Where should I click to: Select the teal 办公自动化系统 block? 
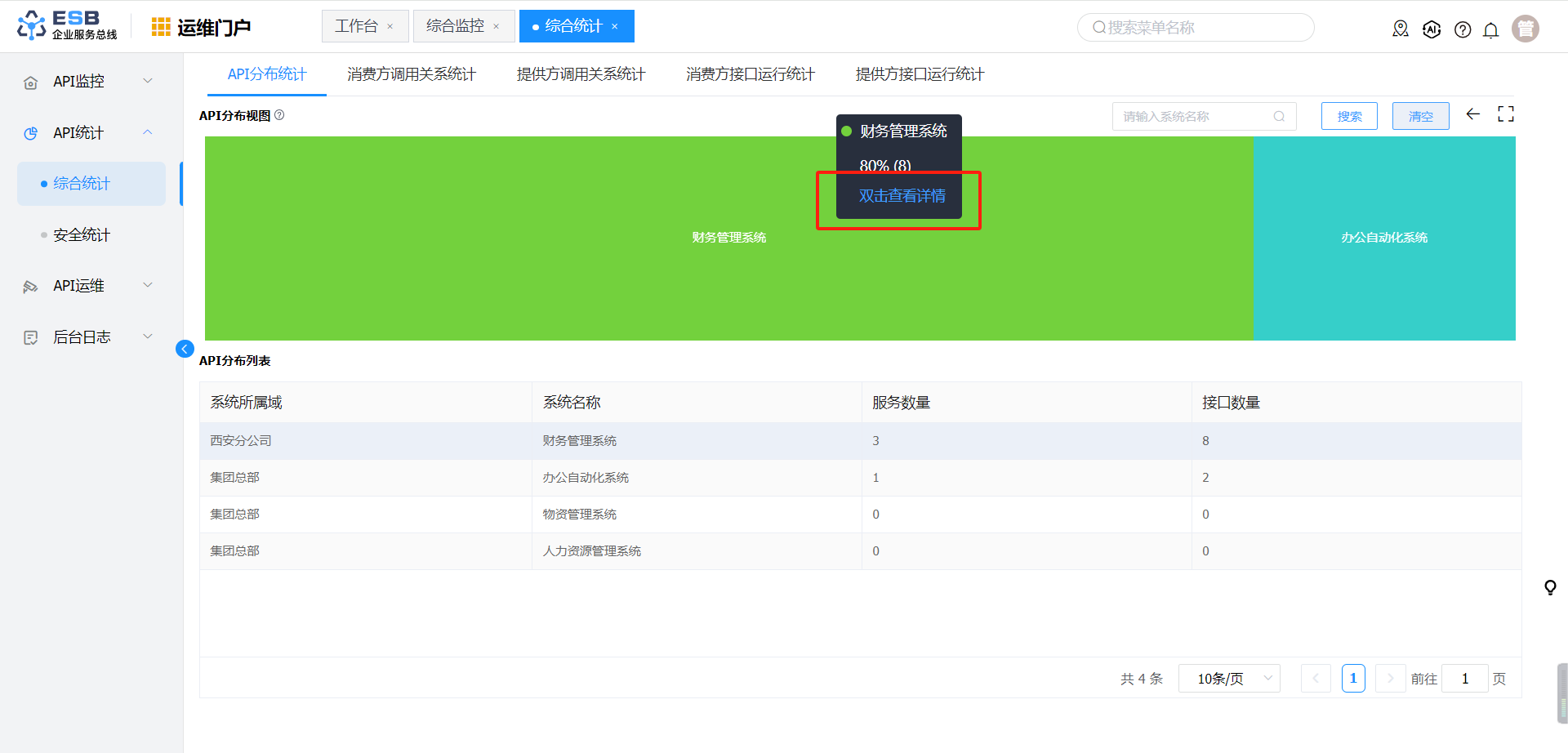tap(1384, 238)
